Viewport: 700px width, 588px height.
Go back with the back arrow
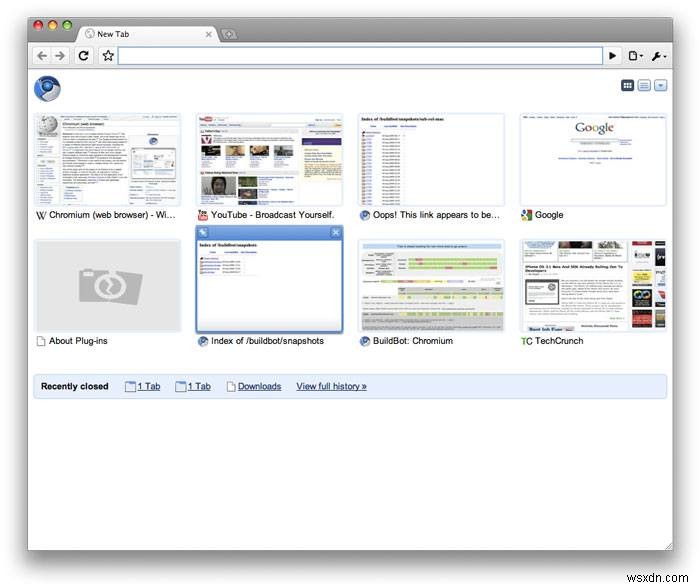point(42,56)
